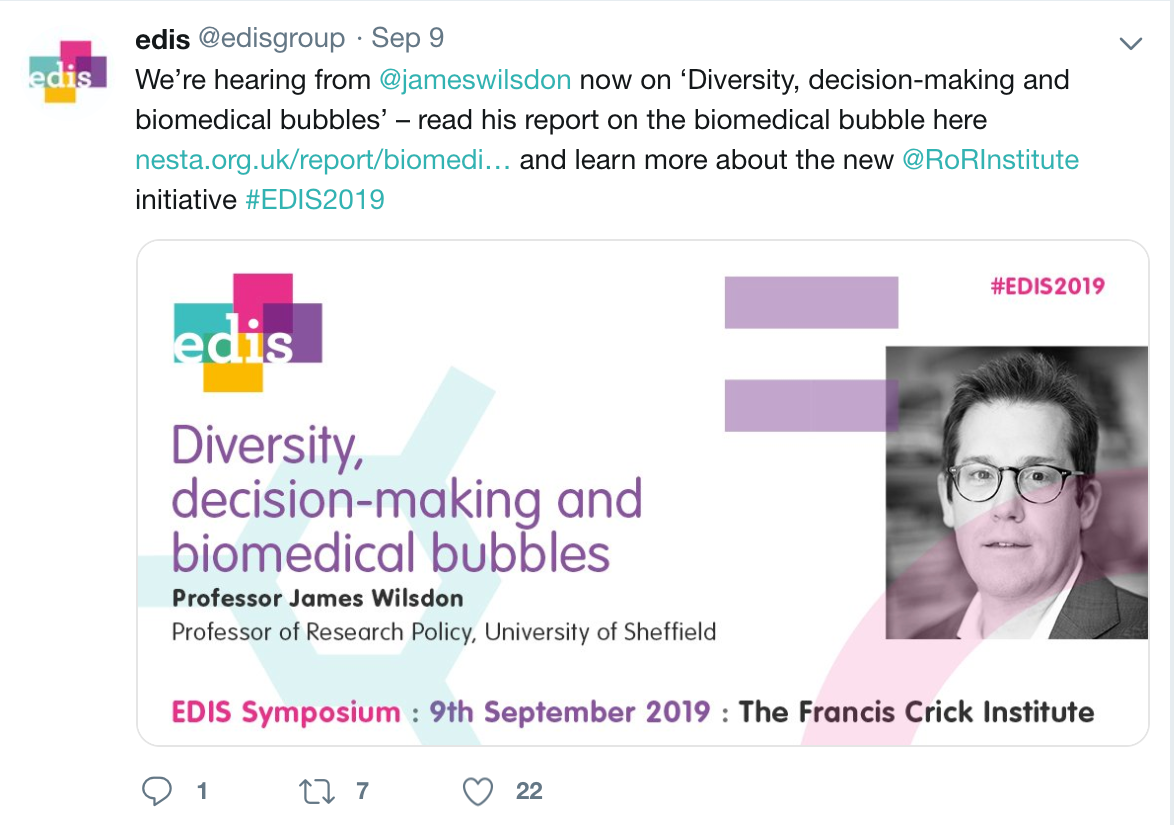Screen dimensions: 1174x825
Task: Click the 'Diversity, decision-making and biomedical bubbles' heading
Action: pos(406,499)
